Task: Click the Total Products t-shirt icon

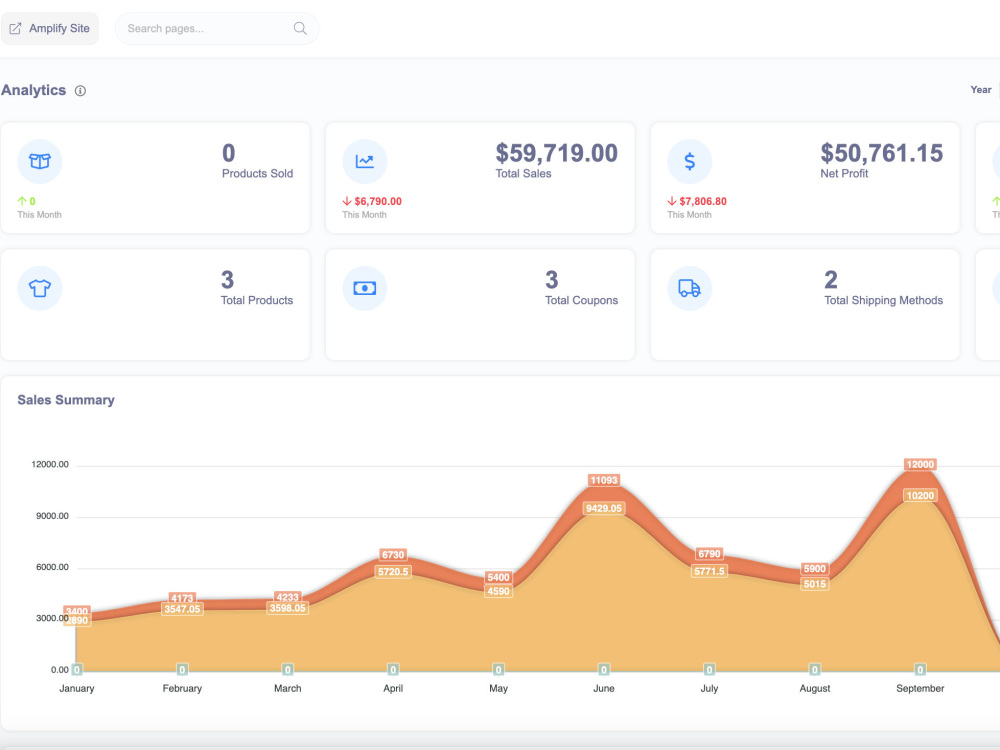Action: (x=39, y=288)
